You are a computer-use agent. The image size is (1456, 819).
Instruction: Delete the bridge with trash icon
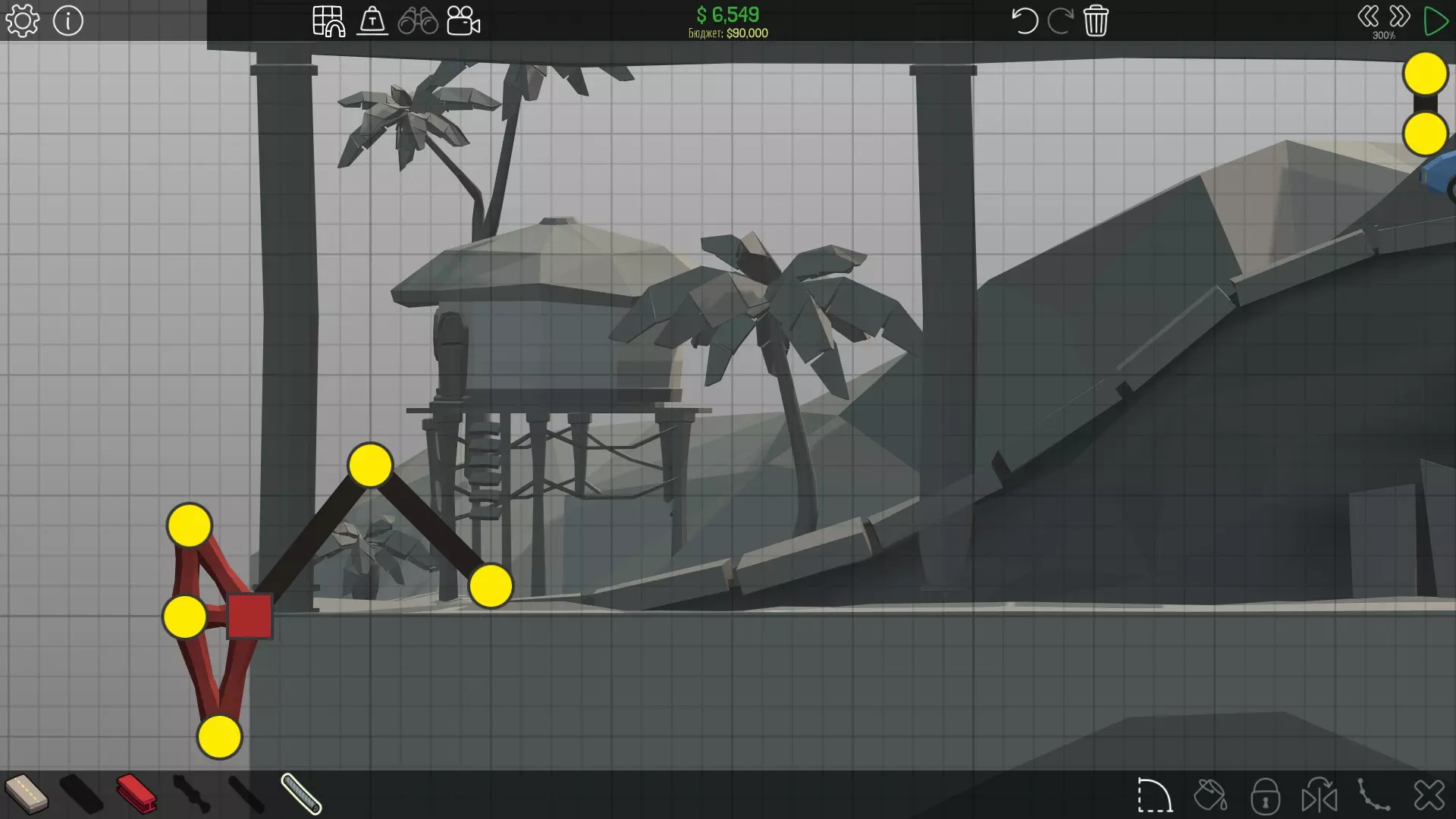(x=1096, y=20)
